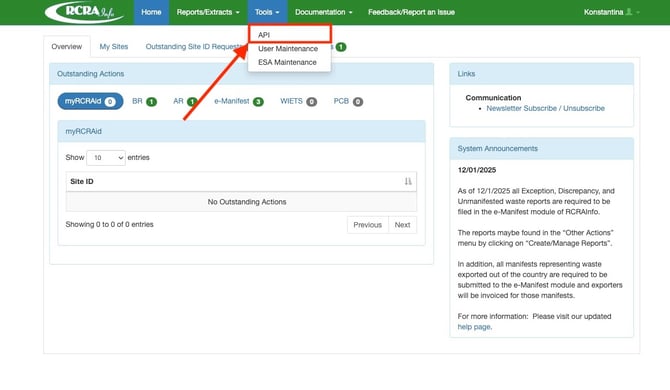The image size is (670, 390).
Task: Select the e-Manifest outstanding actions pill
Action: (x=239, y=101)
